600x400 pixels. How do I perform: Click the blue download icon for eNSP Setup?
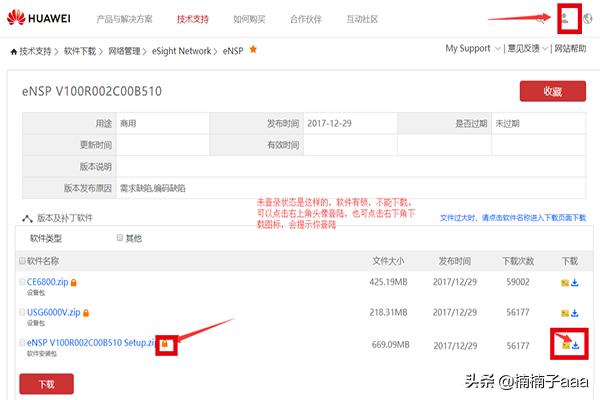point(576,346)
